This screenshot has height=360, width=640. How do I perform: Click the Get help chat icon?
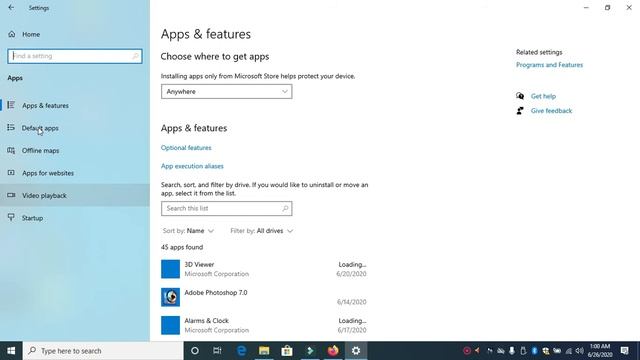tap(520, 96)
